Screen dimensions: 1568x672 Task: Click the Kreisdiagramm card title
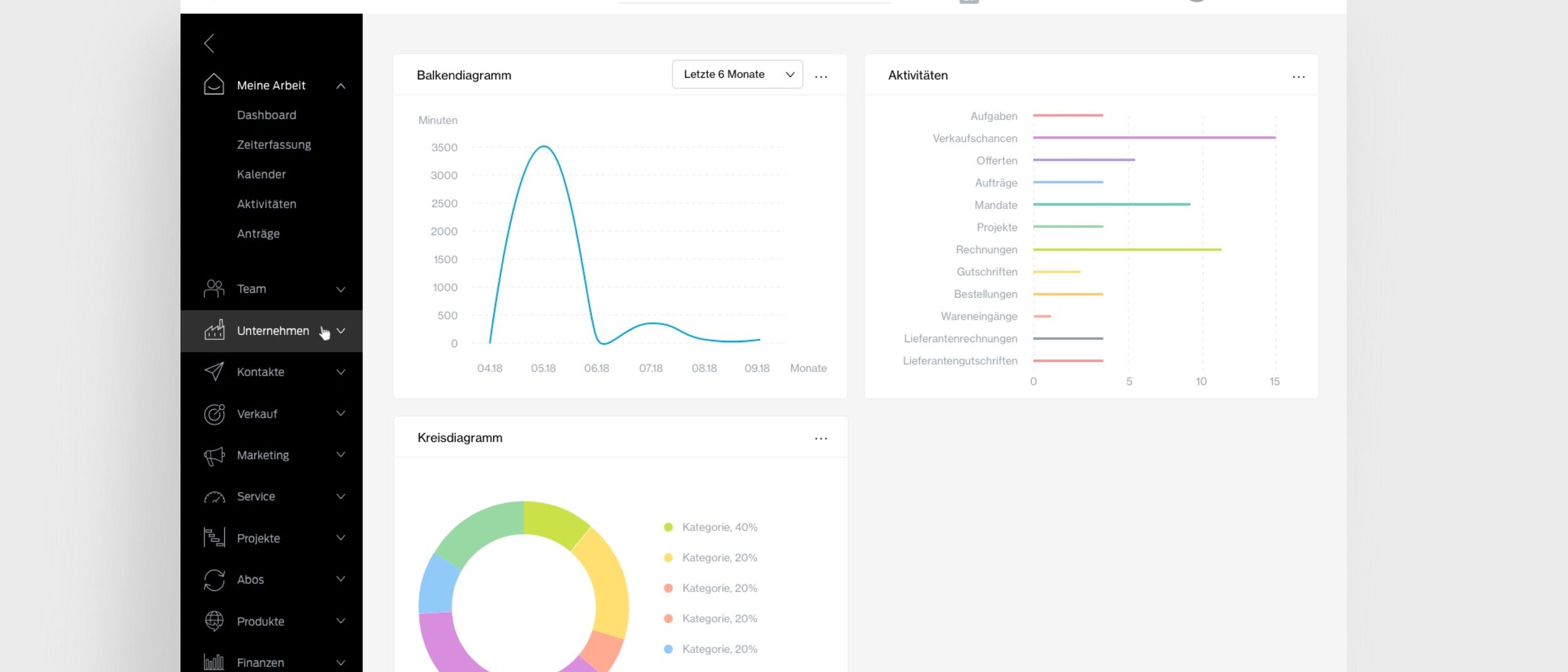(460, 438)
